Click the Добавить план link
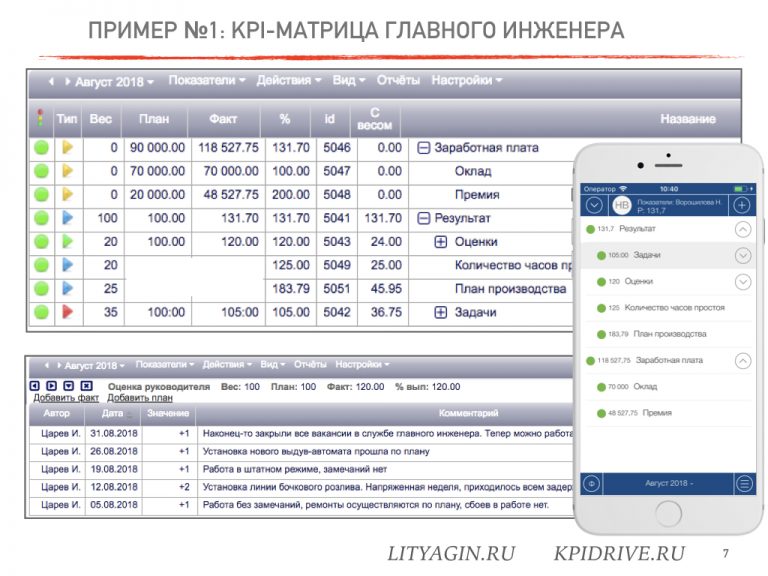The width and height of the screenshot is (768, 576). pos(140,398)
